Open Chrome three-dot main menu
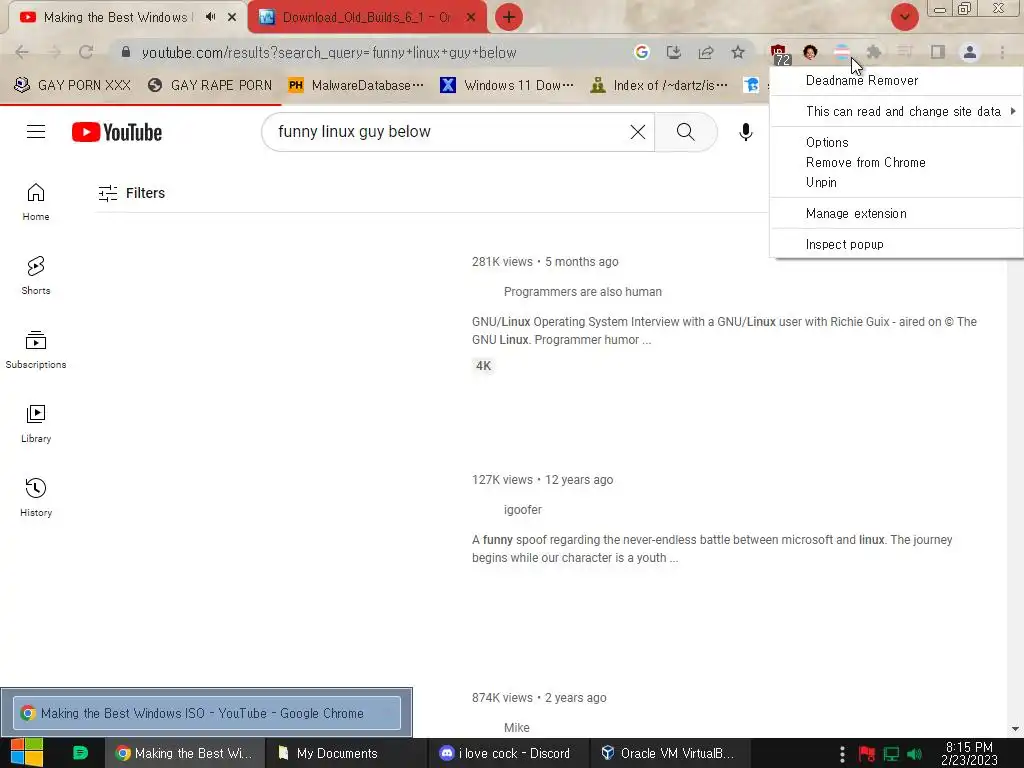Viewport: 1024px width, 768px height. 1002,52
